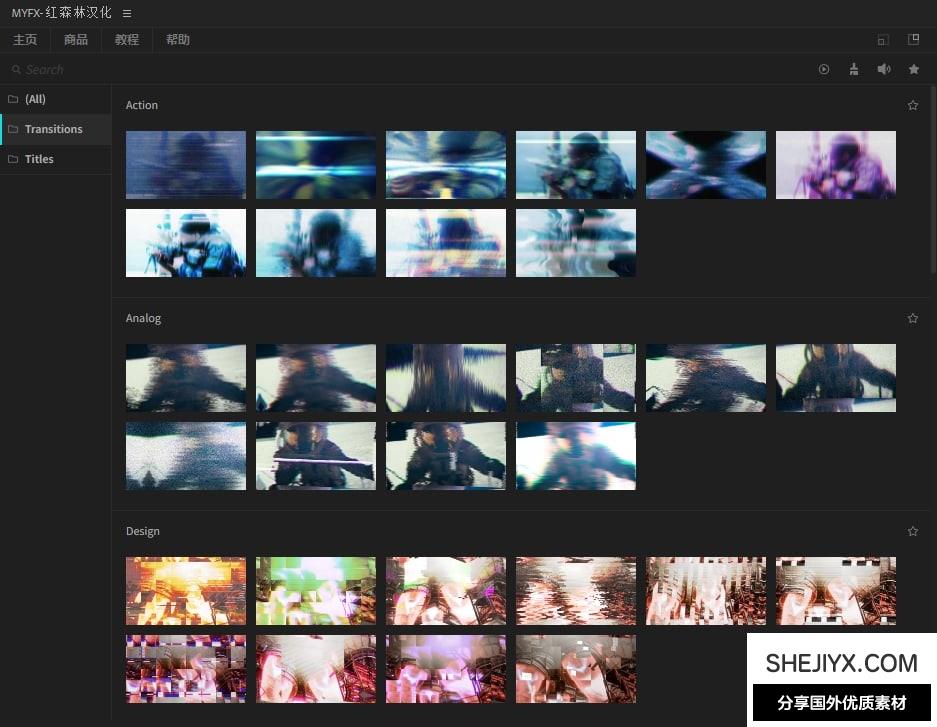Click into the Search field
Viewport: 937px width, 727px height.
coord(400,69)
